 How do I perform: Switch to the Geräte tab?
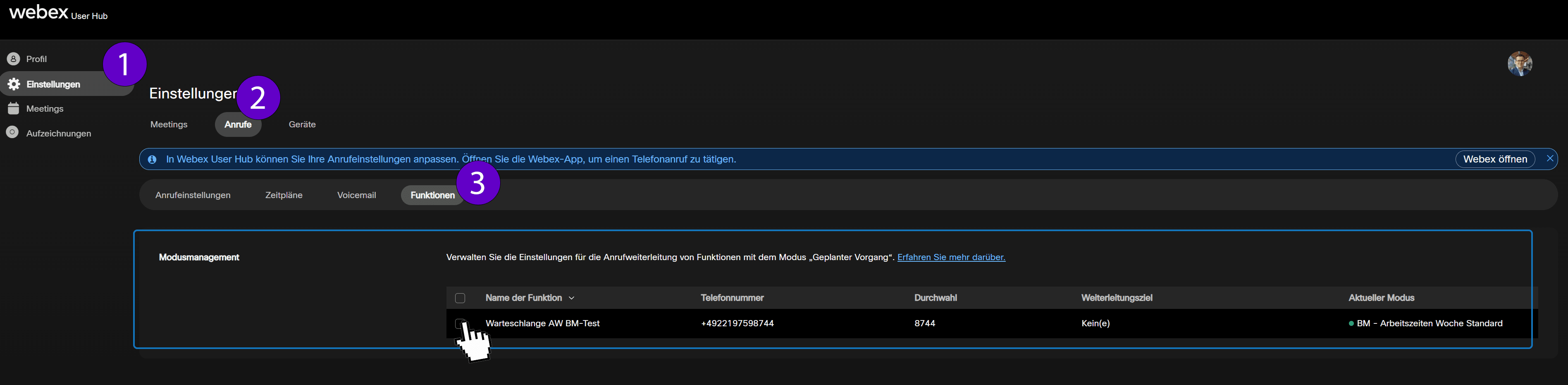302,124
